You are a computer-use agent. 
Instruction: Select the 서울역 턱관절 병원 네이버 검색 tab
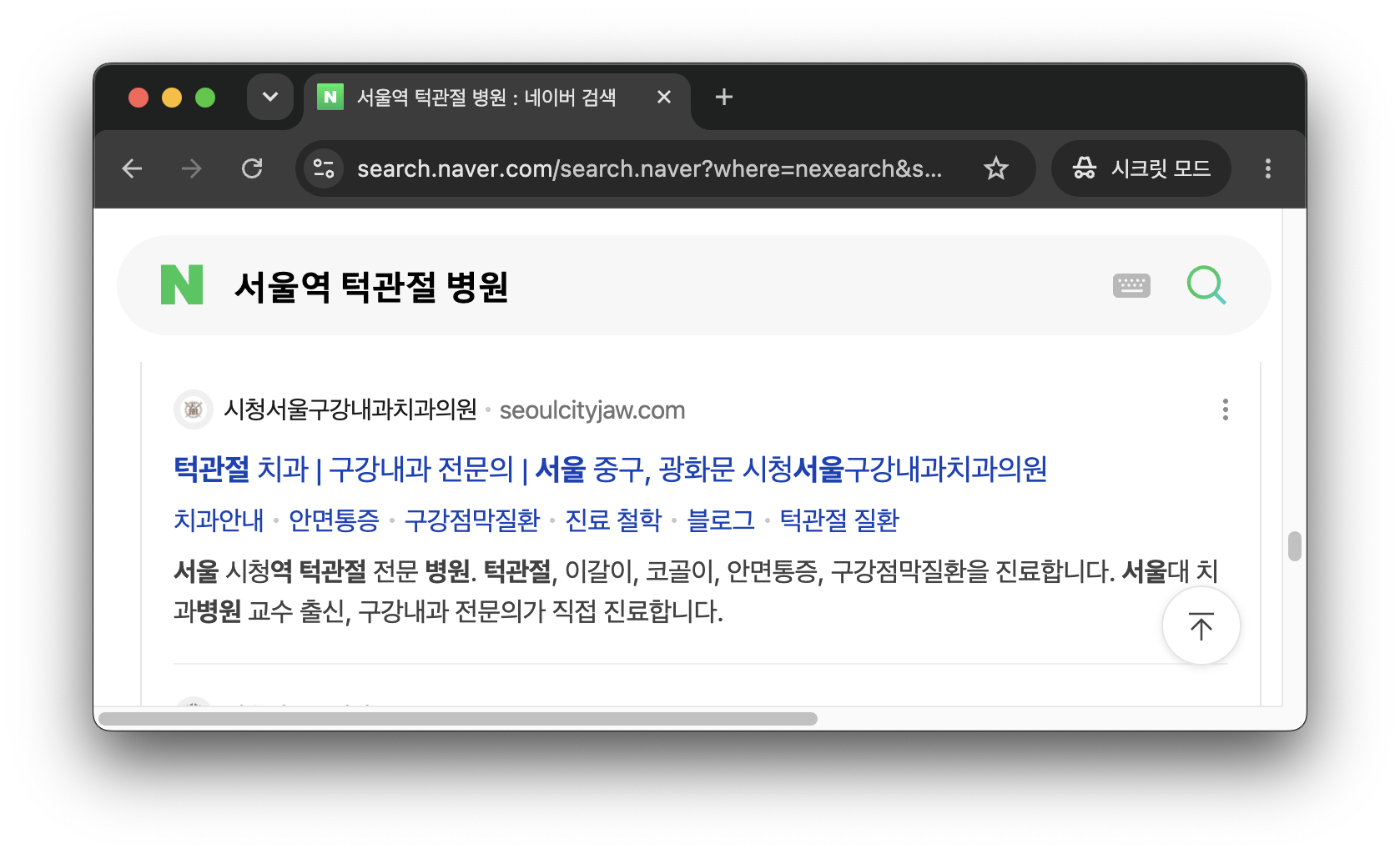(x=496, y=98)
